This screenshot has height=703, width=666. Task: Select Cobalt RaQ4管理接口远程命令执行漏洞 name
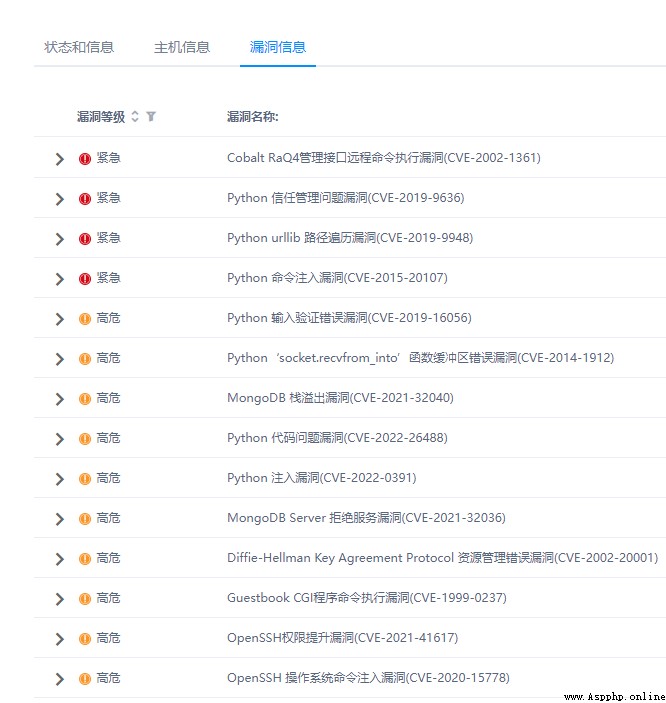384,158
